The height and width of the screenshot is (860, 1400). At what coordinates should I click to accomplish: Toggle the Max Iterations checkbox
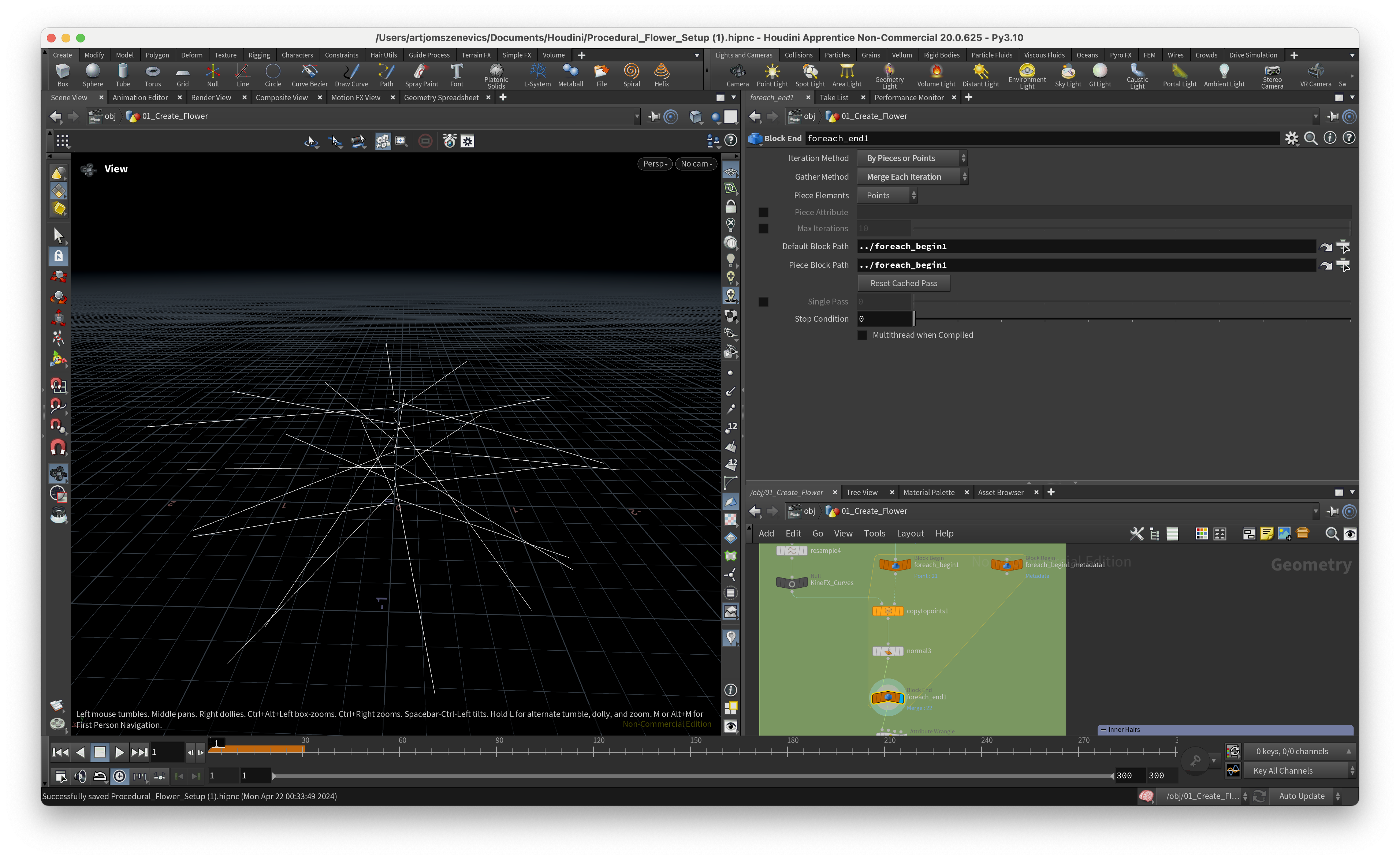(763, 229)
